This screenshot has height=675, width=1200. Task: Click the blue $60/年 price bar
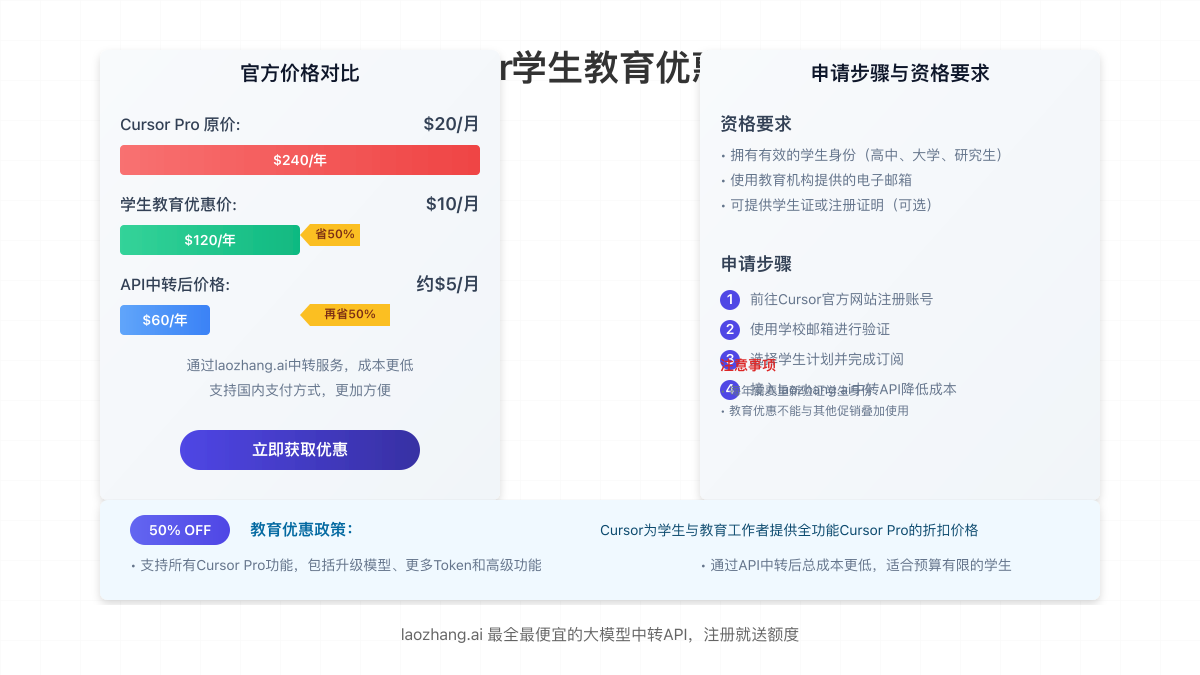(165, 320)
